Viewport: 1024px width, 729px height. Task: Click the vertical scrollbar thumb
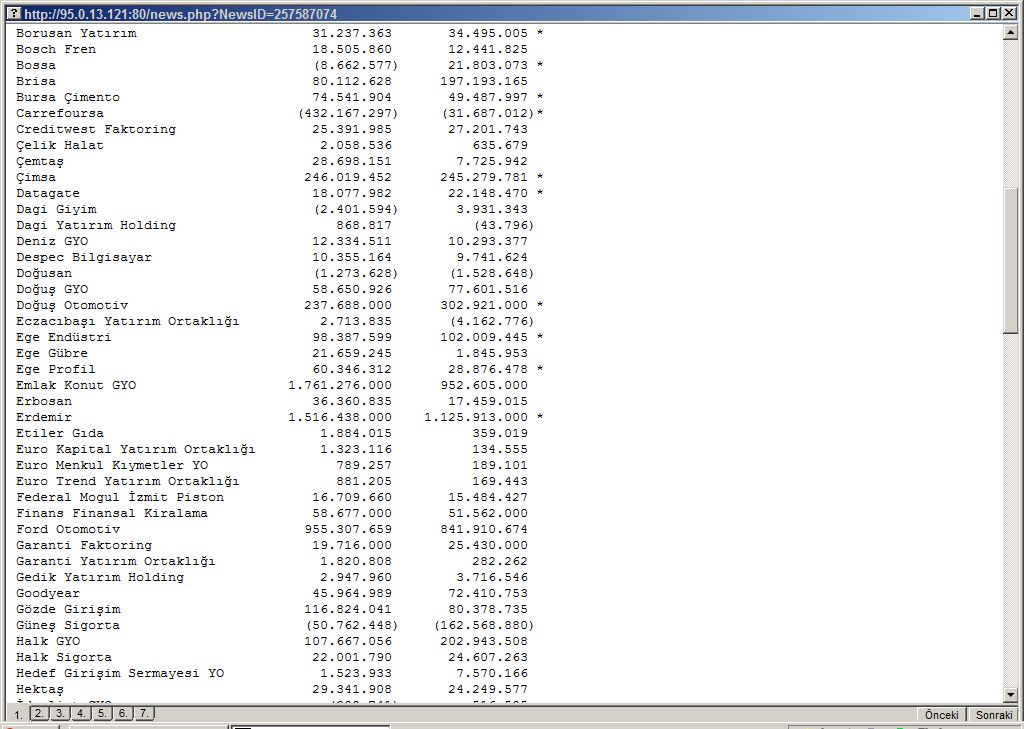coord(1011,261)
